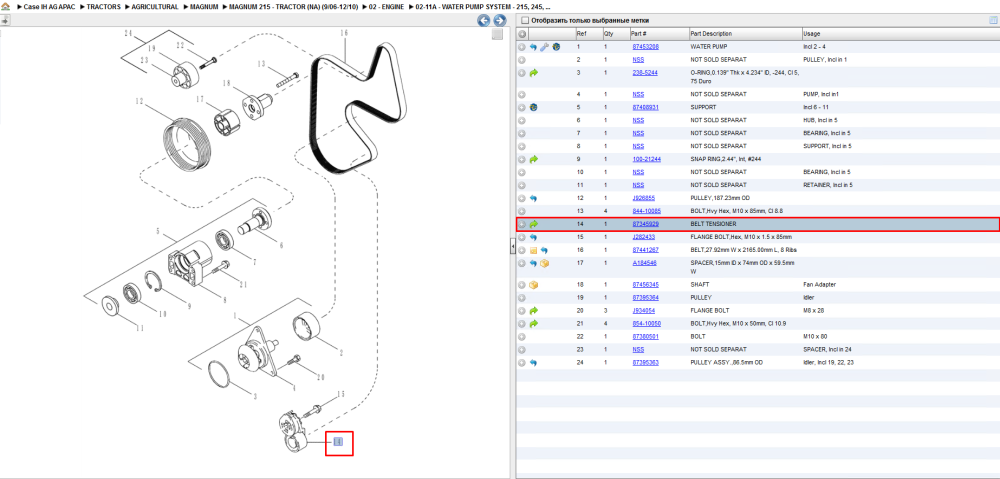
Task: Click green arrow on BOLT Hvy Hex row 21
Action: [534, 323]
